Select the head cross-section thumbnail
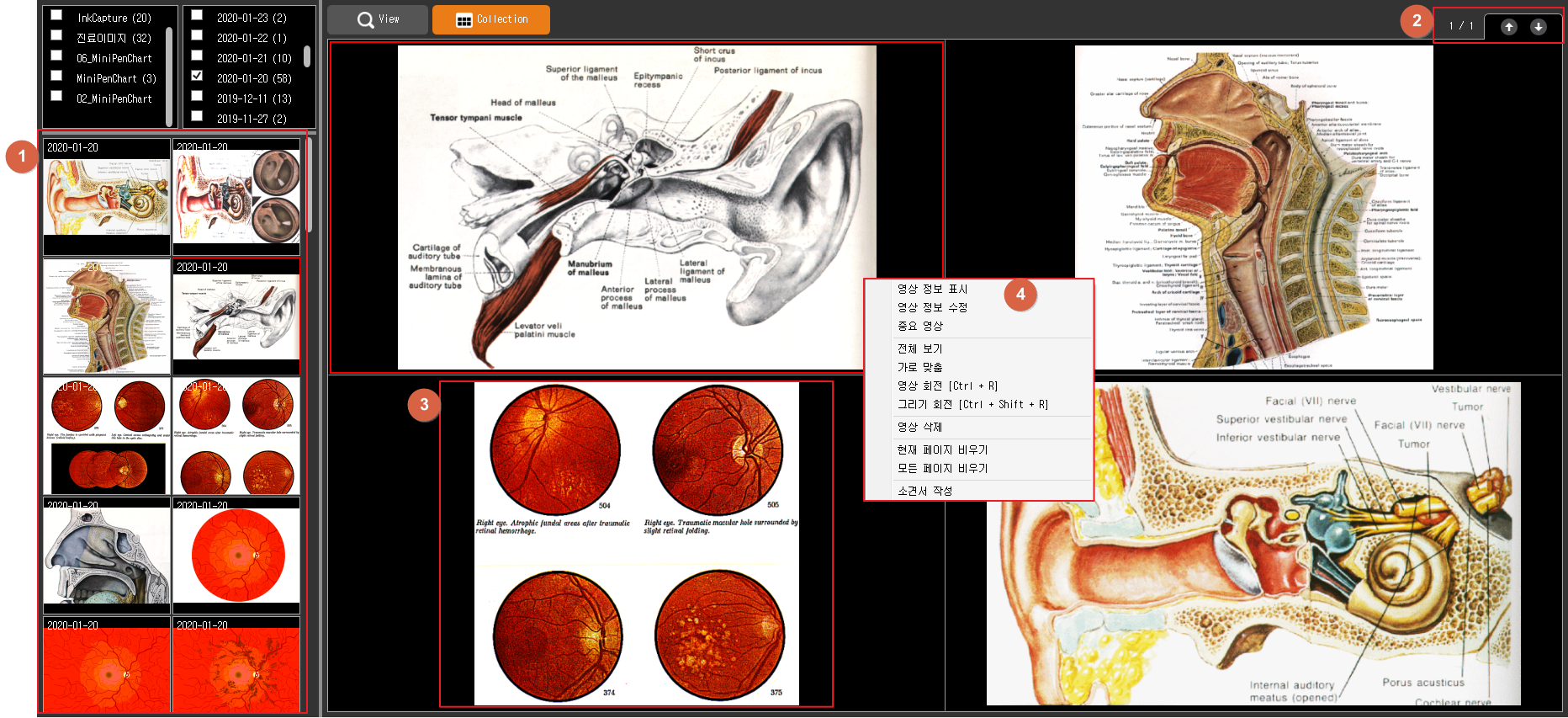The image size is (1568, 718). (x=107, y=317)
